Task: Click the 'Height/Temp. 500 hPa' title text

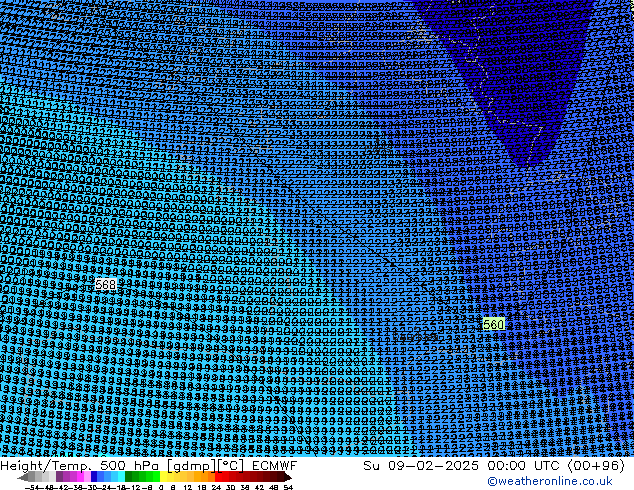Action: click(x=80, y=465)
